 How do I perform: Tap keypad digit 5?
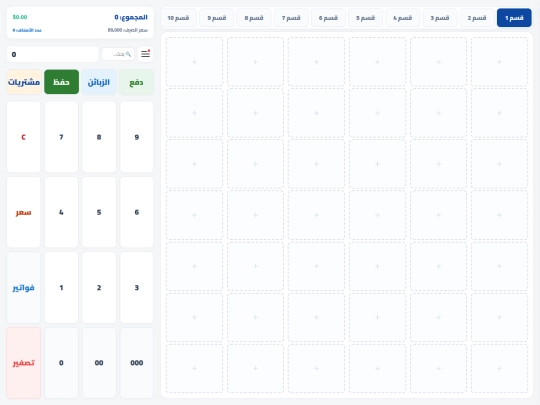click(99, 212)
